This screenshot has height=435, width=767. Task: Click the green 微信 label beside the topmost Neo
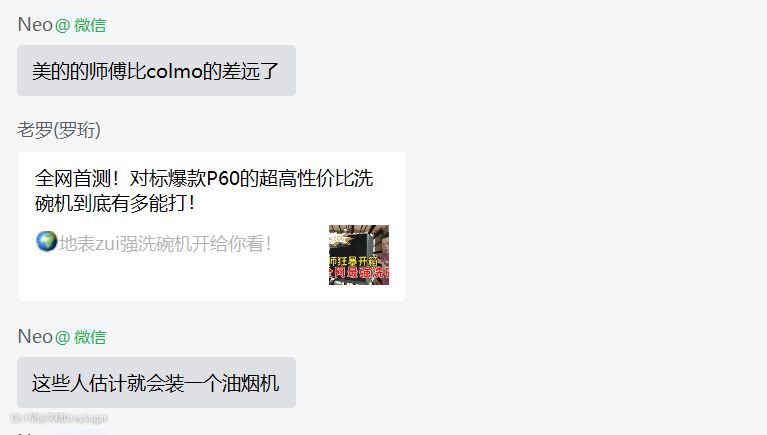[x=90, y=25]
